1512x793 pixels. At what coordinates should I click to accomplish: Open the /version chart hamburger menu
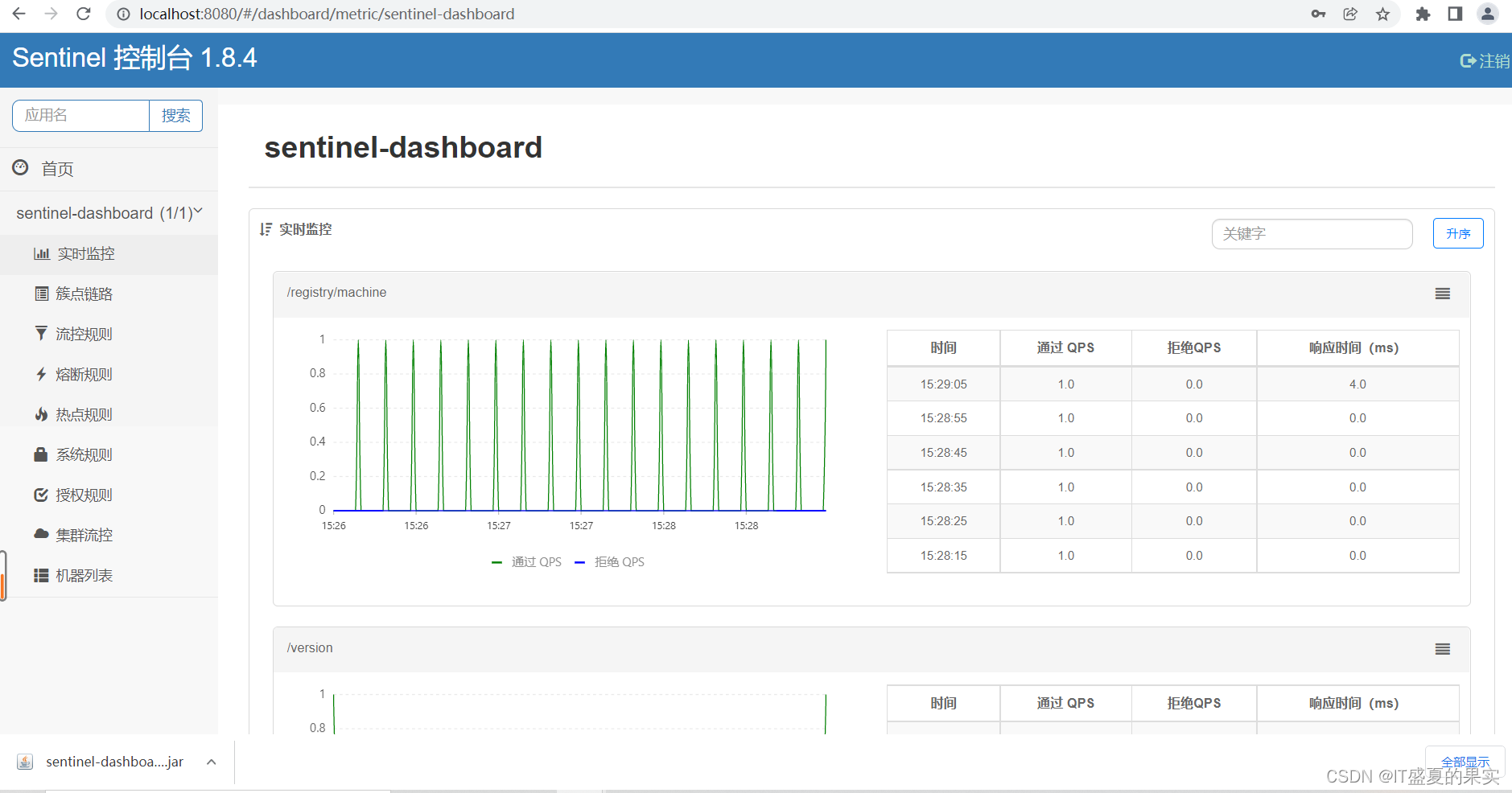click(1443, 649)
